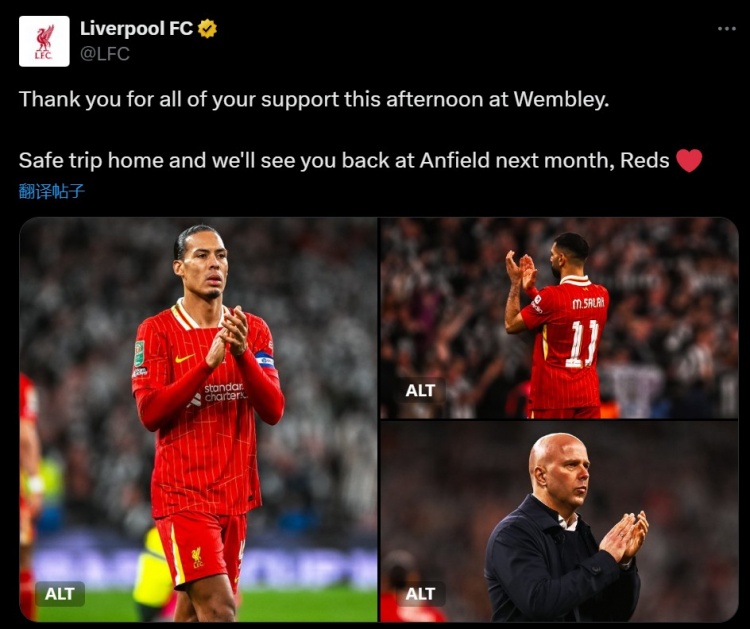Translate the post via the 翻译帖子 link

coord(52,191)
